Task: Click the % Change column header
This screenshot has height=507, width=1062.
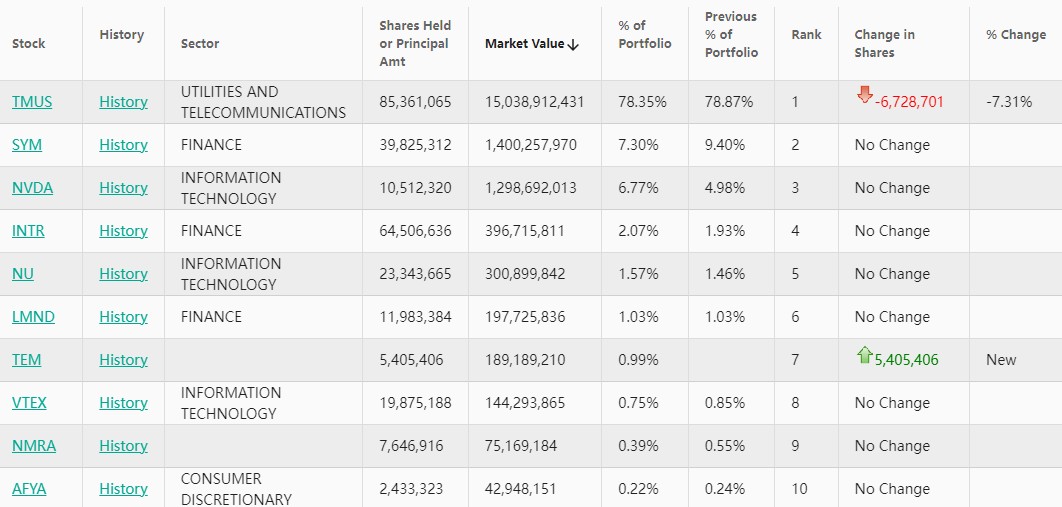Action: (x=1015, y=35)
